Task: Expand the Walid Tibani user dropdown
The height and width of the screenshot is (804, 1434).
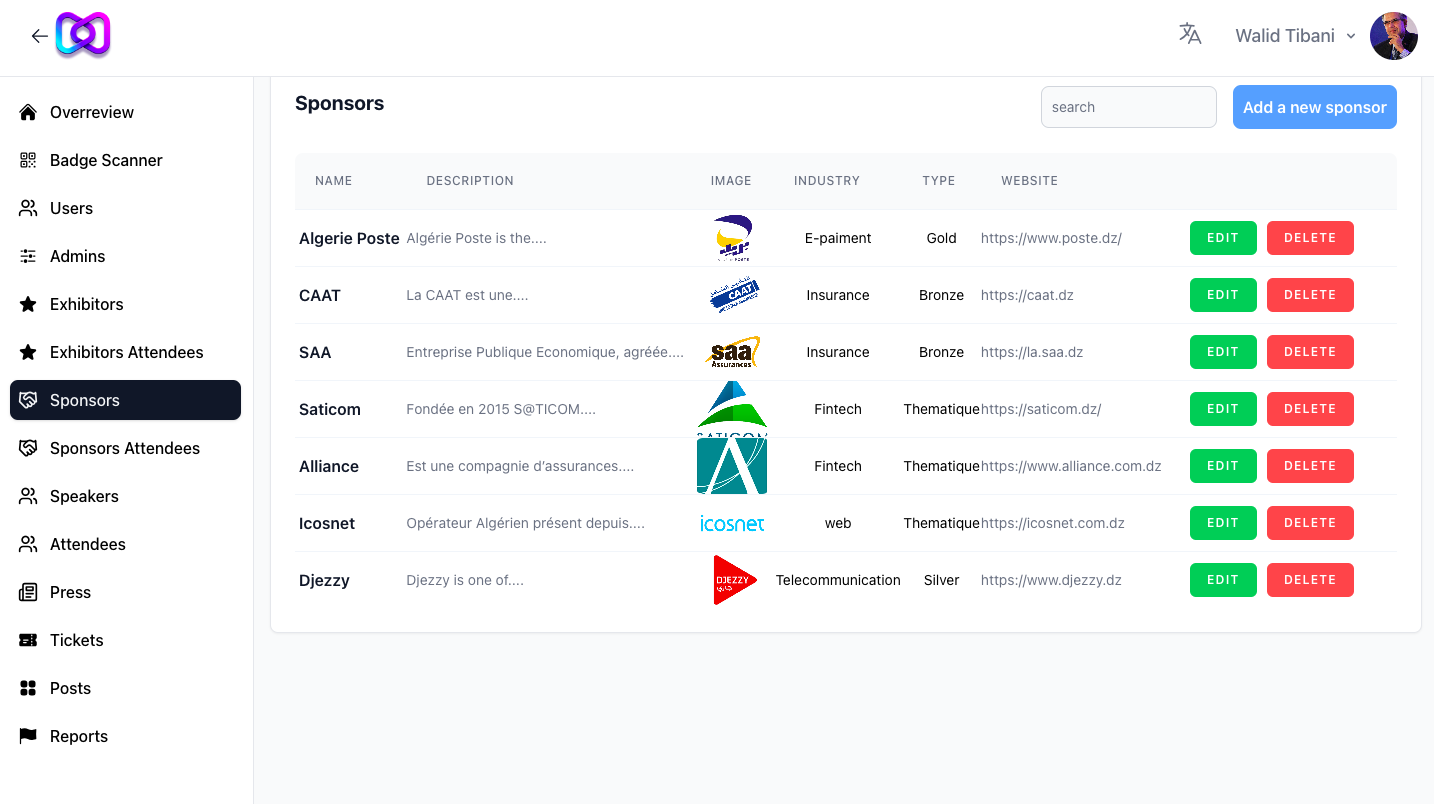Action: pos(1295,36)
